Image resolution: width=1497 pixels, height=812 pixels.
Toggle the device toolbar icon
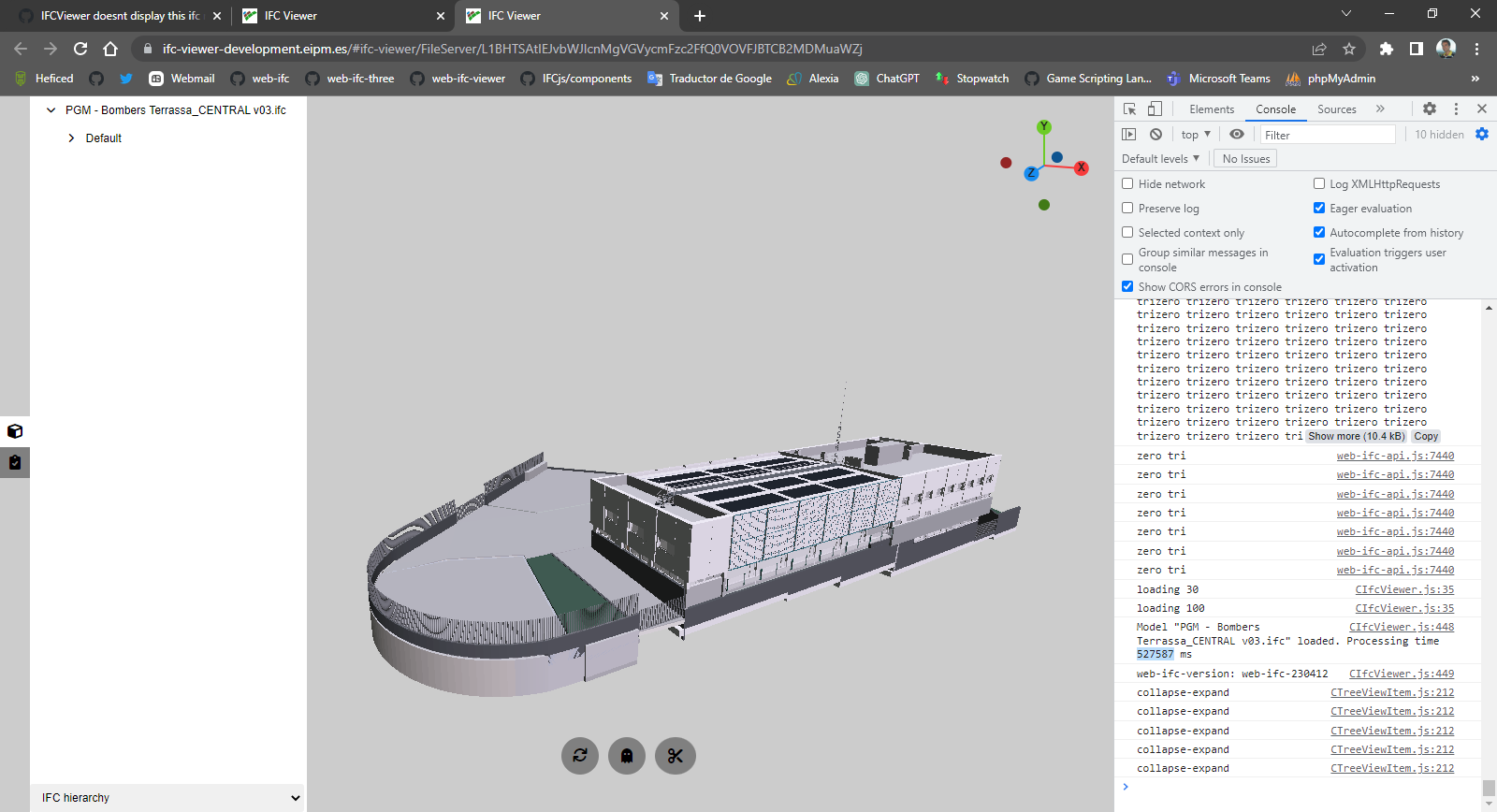coord(1155,109)
